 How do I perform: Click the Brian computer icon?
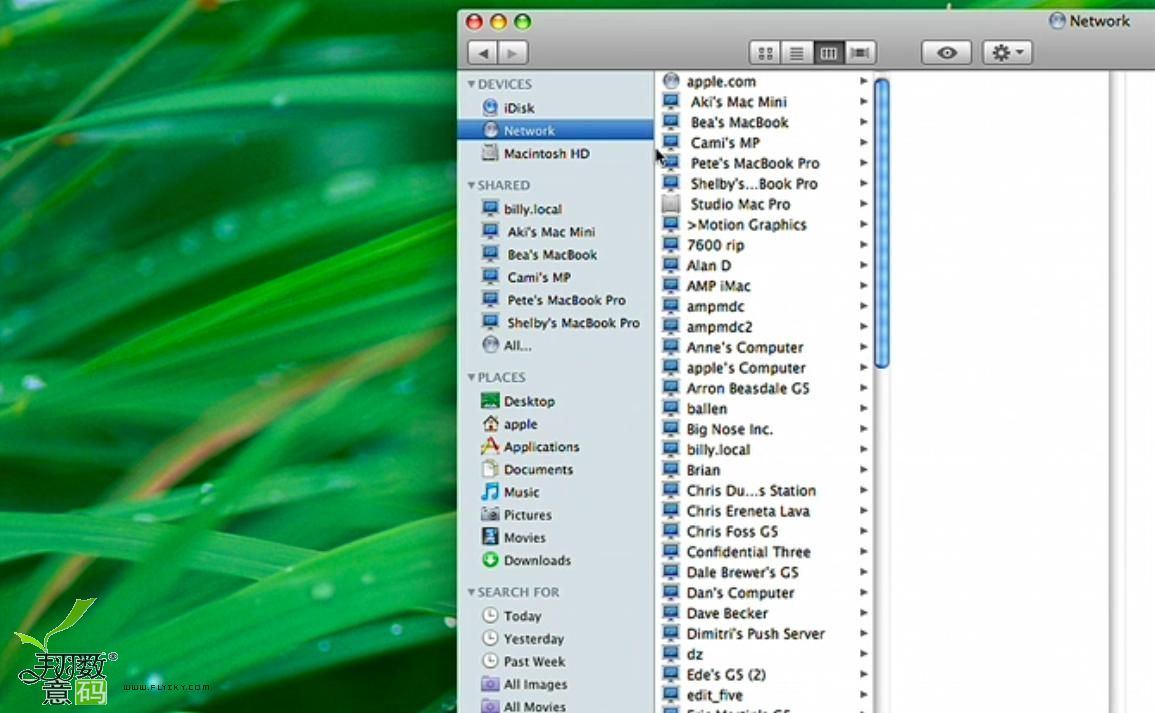point(671,469)
